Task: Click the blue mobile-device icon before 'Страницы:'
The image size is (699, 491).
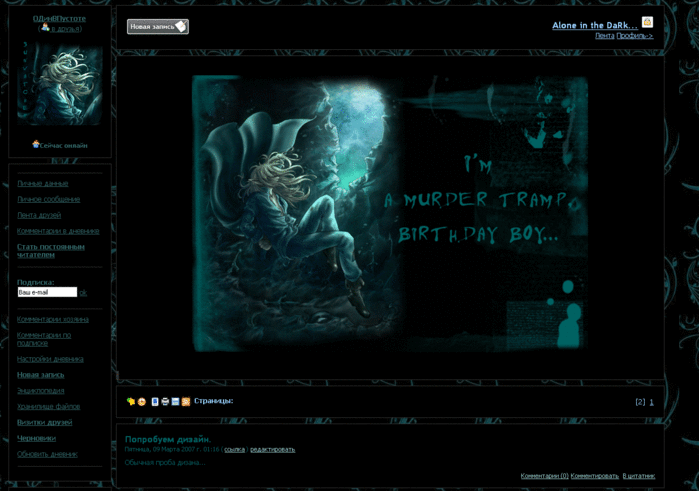Action: [x=155, y=402]
